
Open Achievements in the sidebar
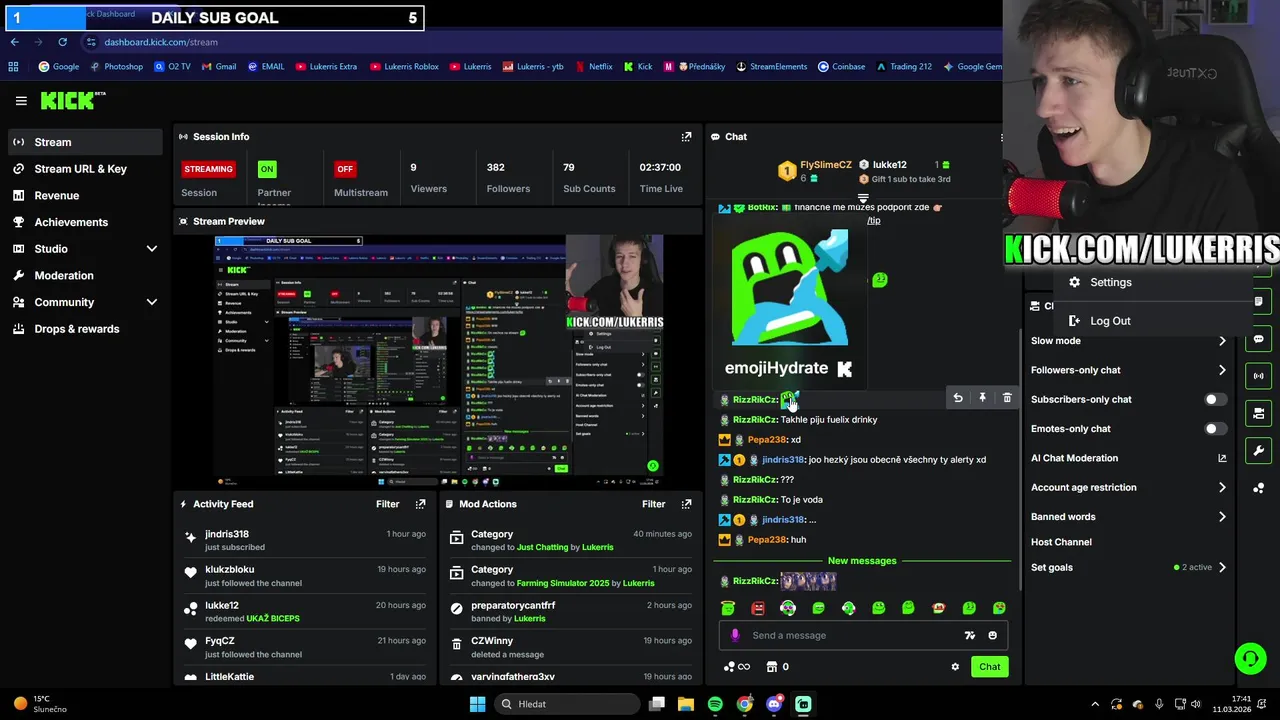tap(86, 222)
